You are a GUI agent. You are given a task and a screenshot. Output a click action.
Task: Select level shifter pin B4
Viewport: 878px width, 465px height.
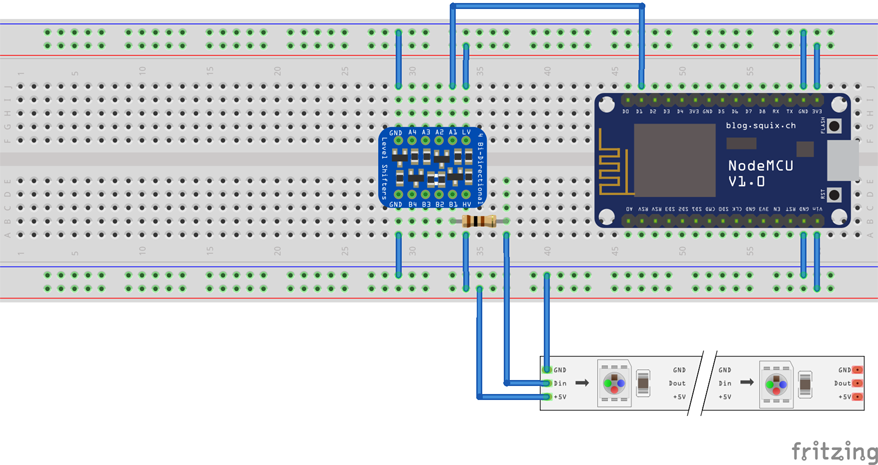412,194
